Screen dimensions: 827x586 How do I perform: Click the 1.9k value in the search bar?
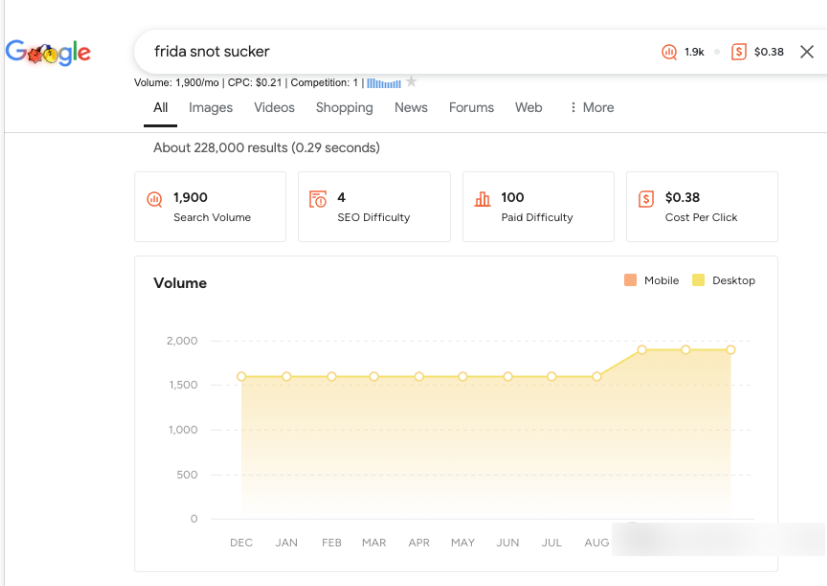694,52
